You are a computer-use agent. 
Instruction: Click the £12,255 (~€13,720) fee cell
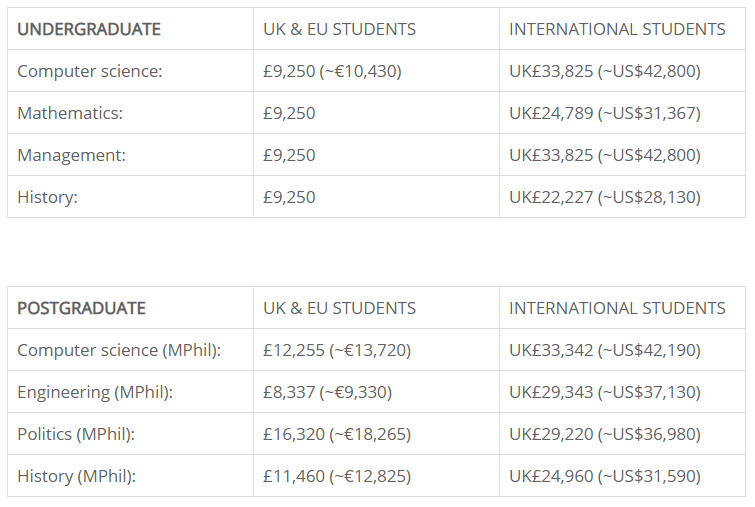click(337, 350)
